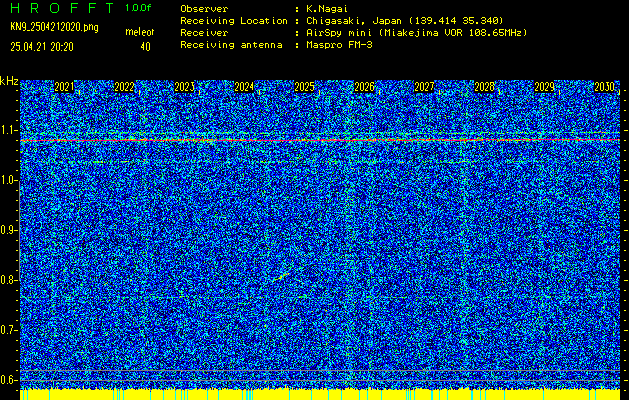Click the 2030 time marker
Screen dimensions: 629x400
pyautogui.click(x=605, y=87)
